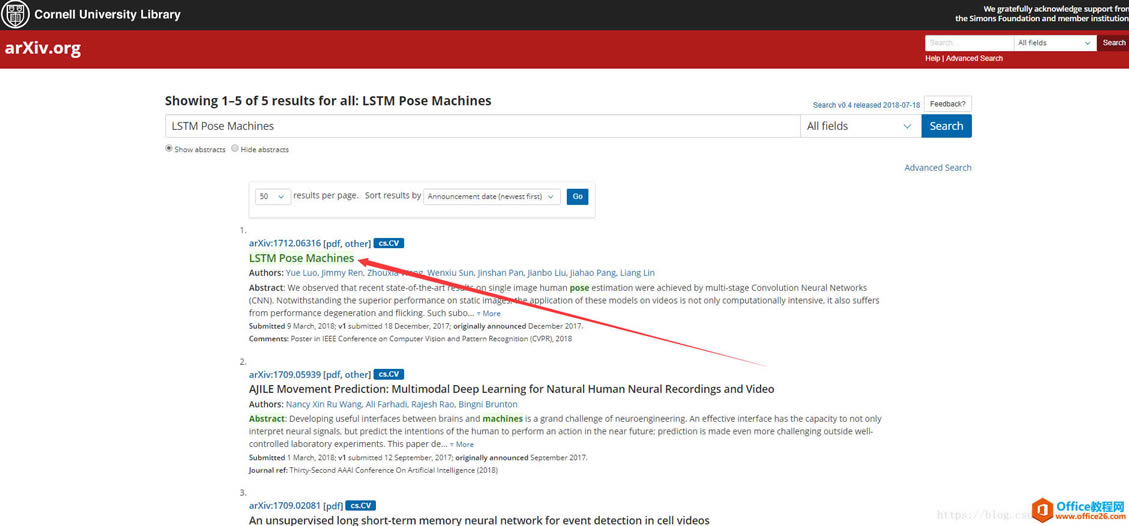The width and height of the screenshot is (1129, 526).
Task: Open the LSTM Pose Machines paper title
Action: coord(302,258)
